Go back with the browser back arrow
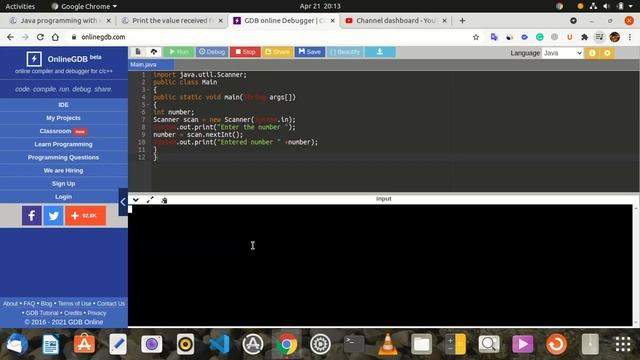The height and width of the screenshot is (360, 640). [10, 37]
